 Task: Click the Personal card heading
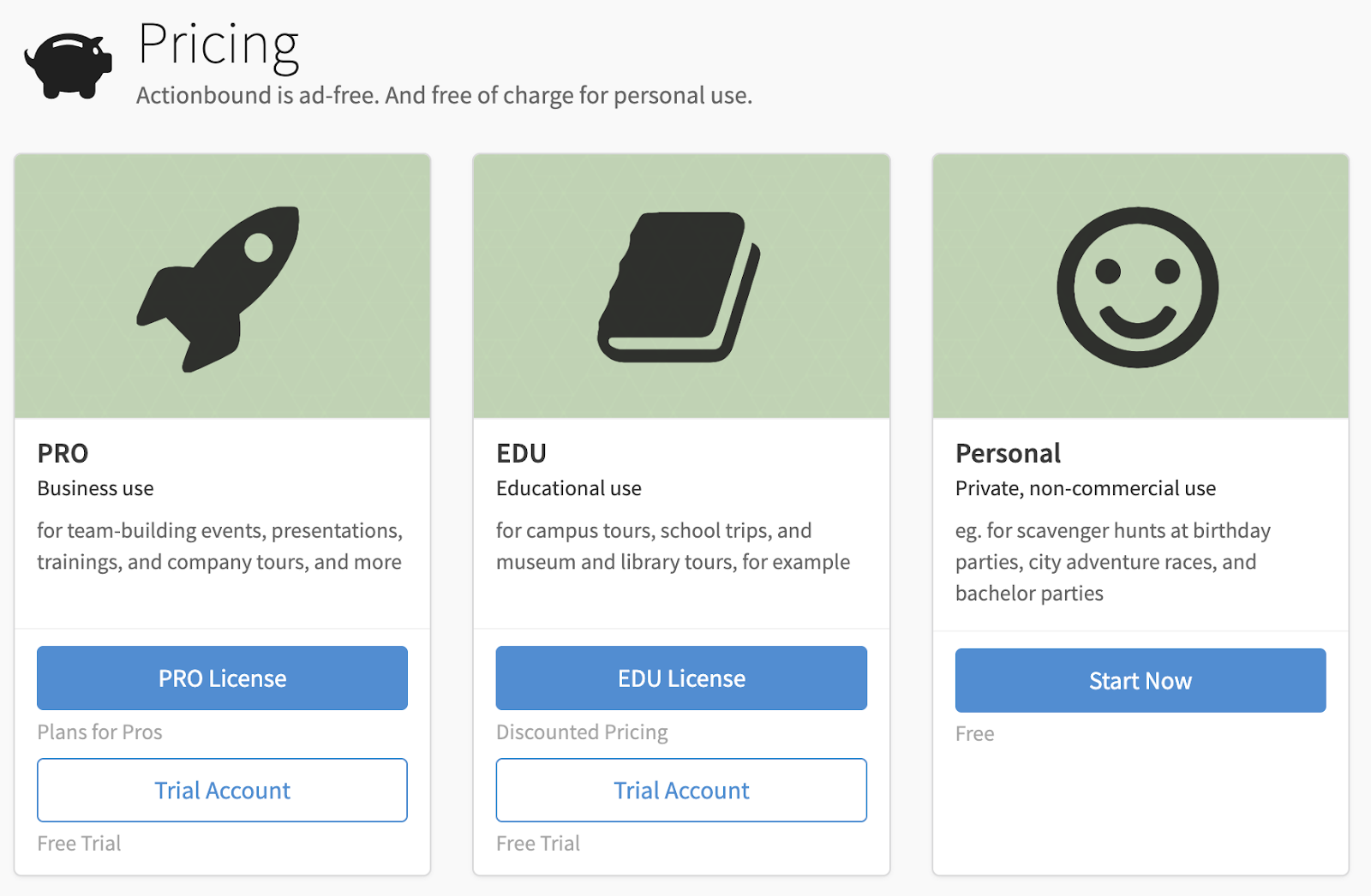[1008, 453]
